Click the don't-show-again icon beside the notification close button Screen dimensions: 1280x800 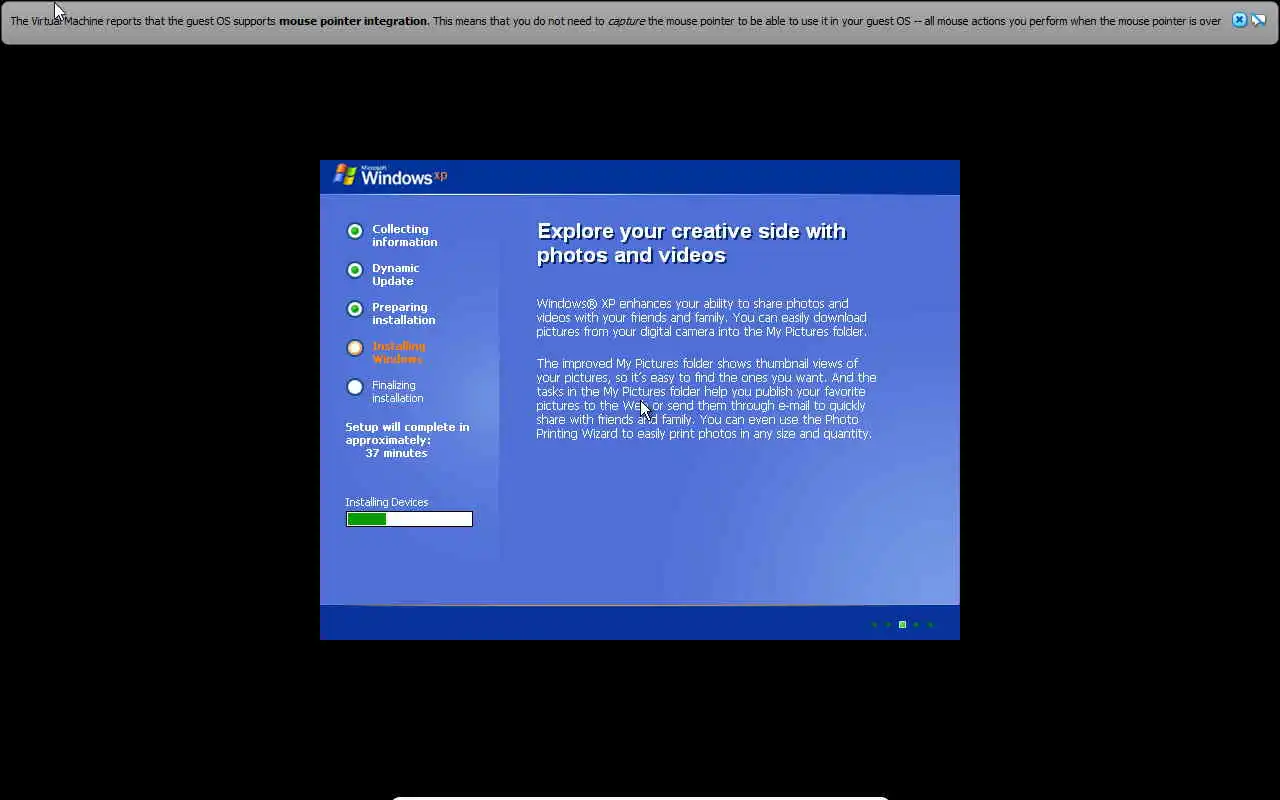coord(1258,20)
